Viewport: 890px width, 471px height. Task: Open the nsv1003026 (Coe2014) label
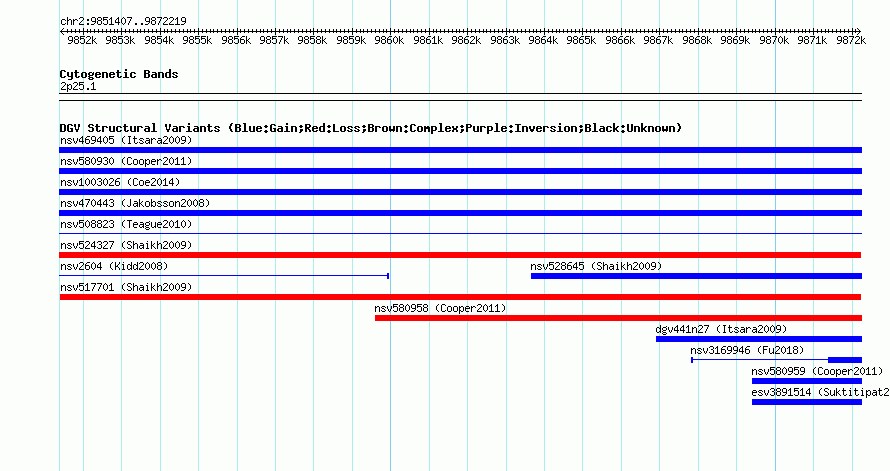pyautogui.click(x=120, y=182)
